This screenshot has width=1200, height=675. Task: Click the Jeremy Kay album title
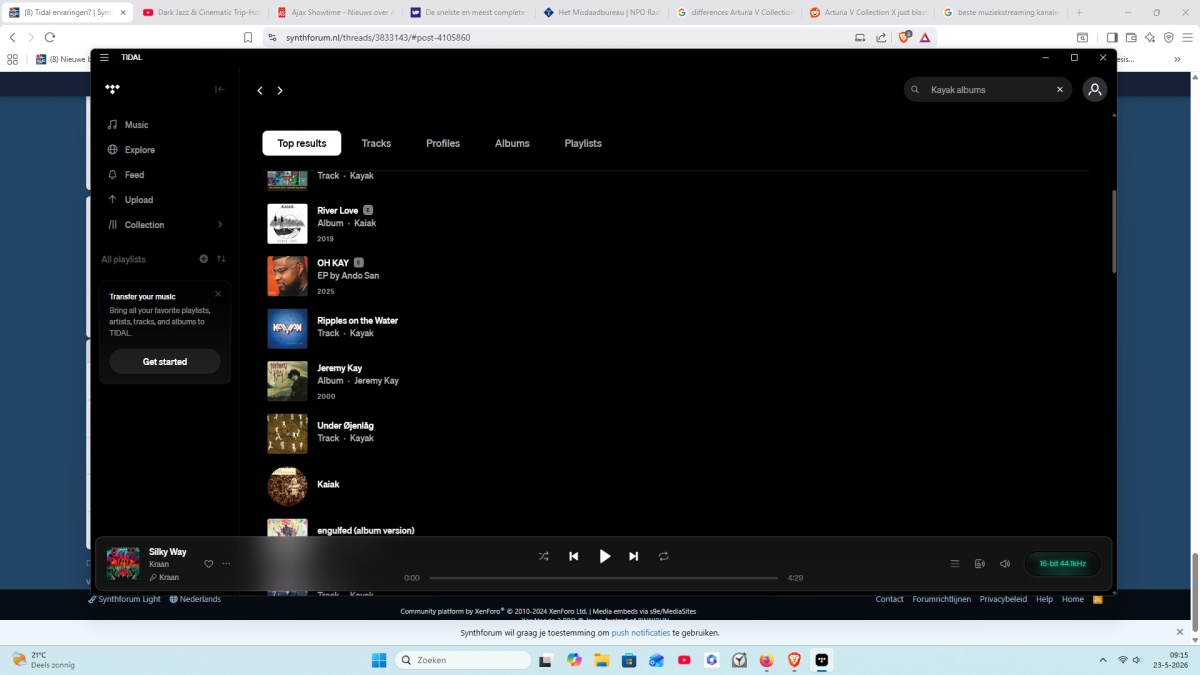pyautogui.click(x=339, y=369)
